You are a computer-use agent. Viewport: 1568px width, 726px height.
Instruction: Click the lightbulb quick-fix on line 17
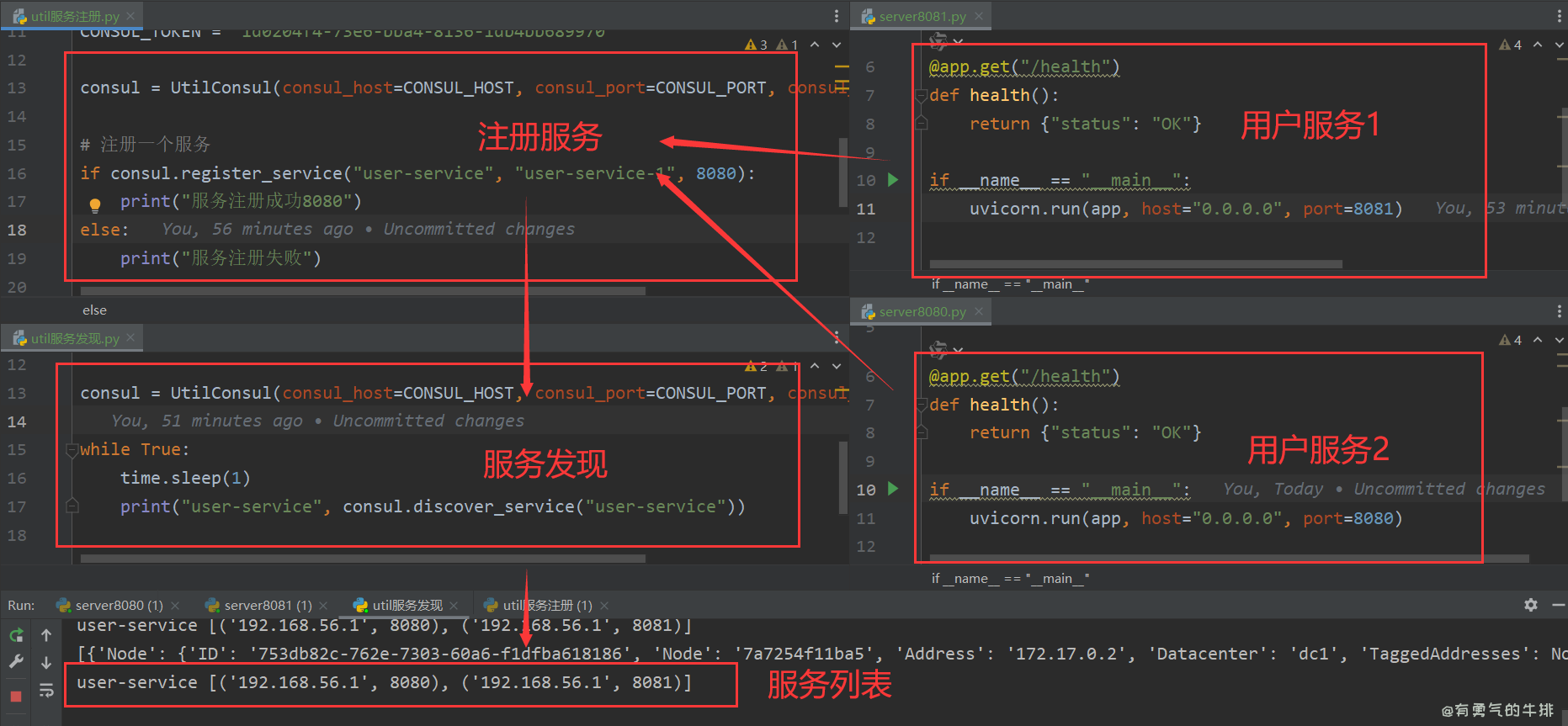(95, 204)
